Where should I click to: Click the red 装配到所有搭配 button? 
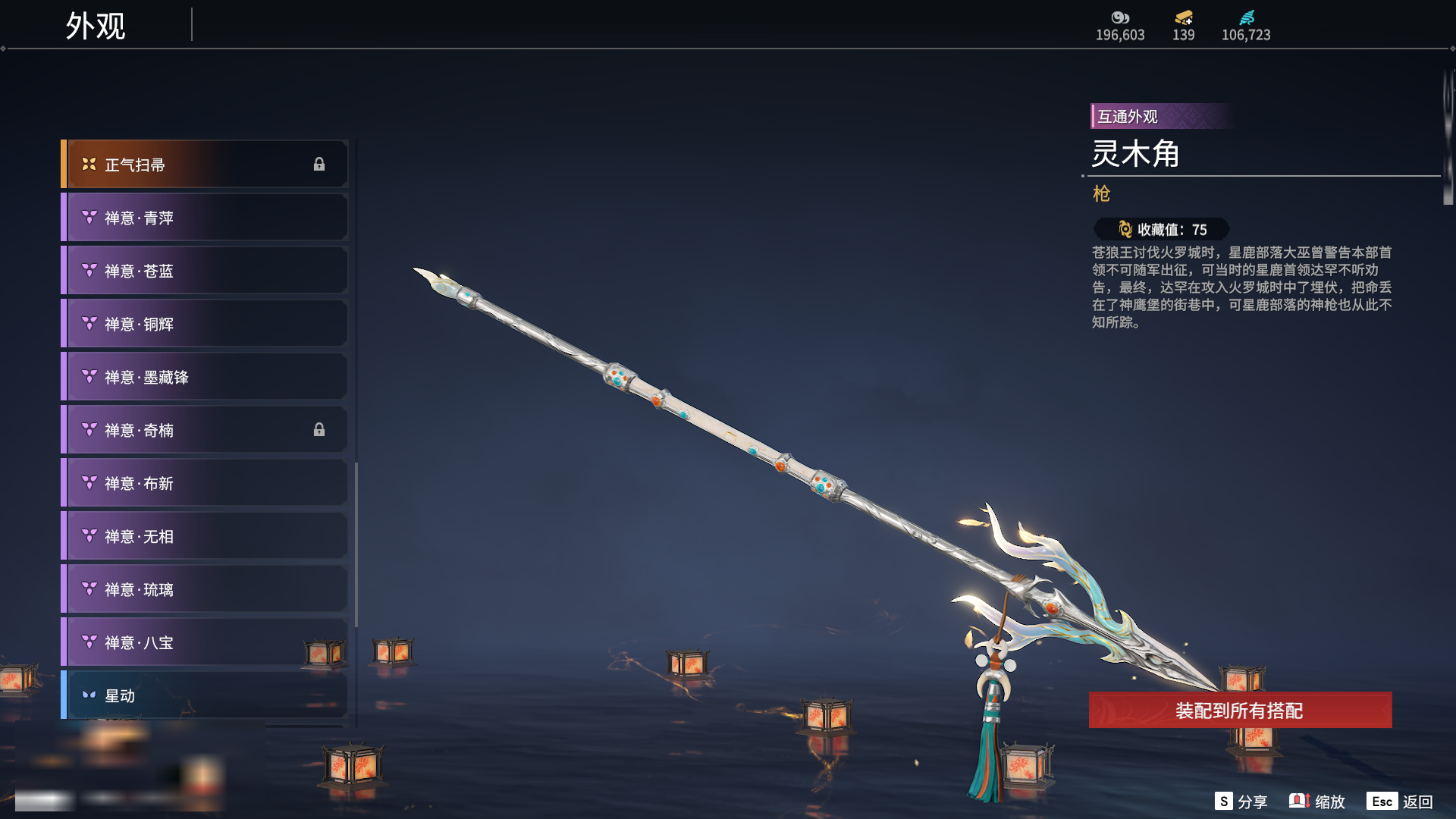(x=1240, y=710)
